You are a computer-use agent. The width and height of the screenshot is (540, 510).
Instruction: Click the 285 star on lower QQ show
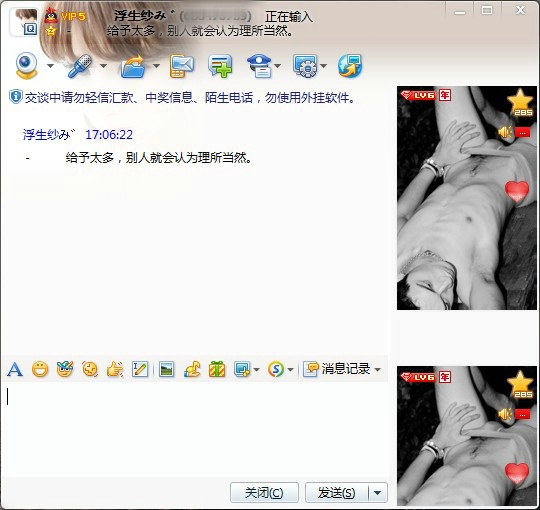pyautogui.click(x=520, y=384)
